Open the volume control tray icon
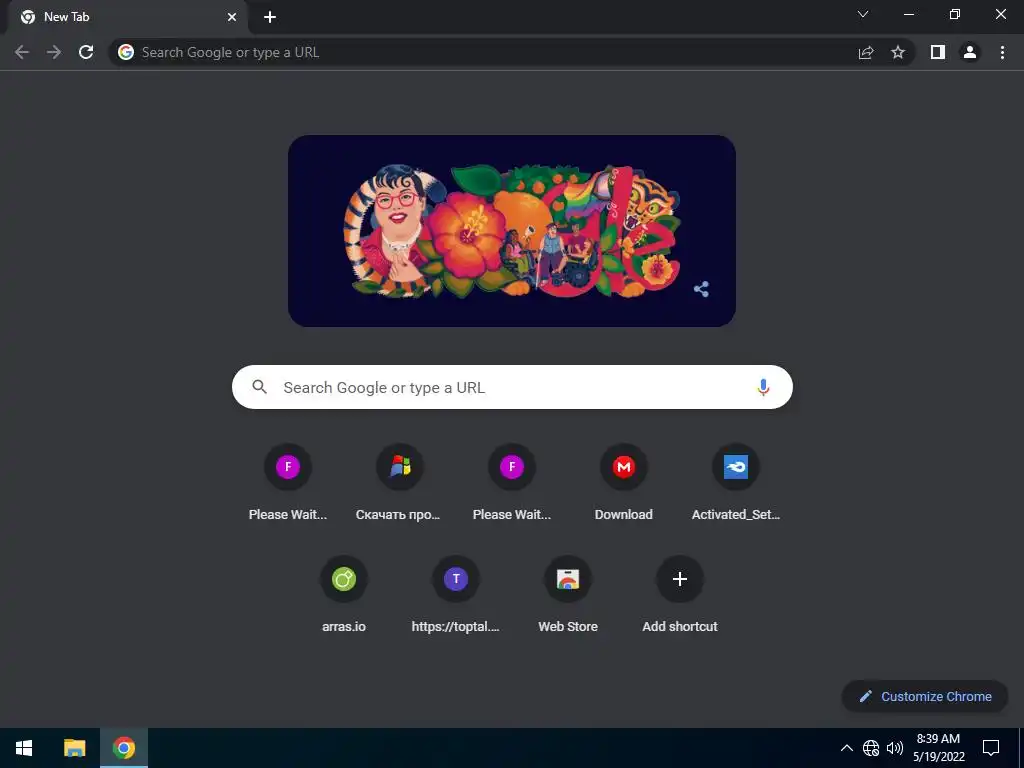Image resolution: width=1024 pixels, height=768 pixels. coord(894,748)
